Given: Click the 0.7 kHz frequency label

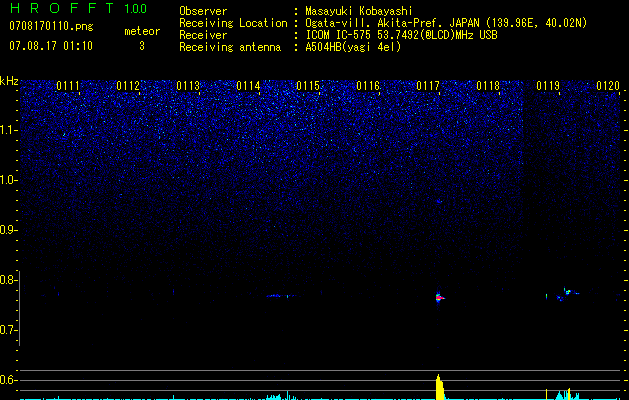Looking at the screenshot, I should pos(8,330).
